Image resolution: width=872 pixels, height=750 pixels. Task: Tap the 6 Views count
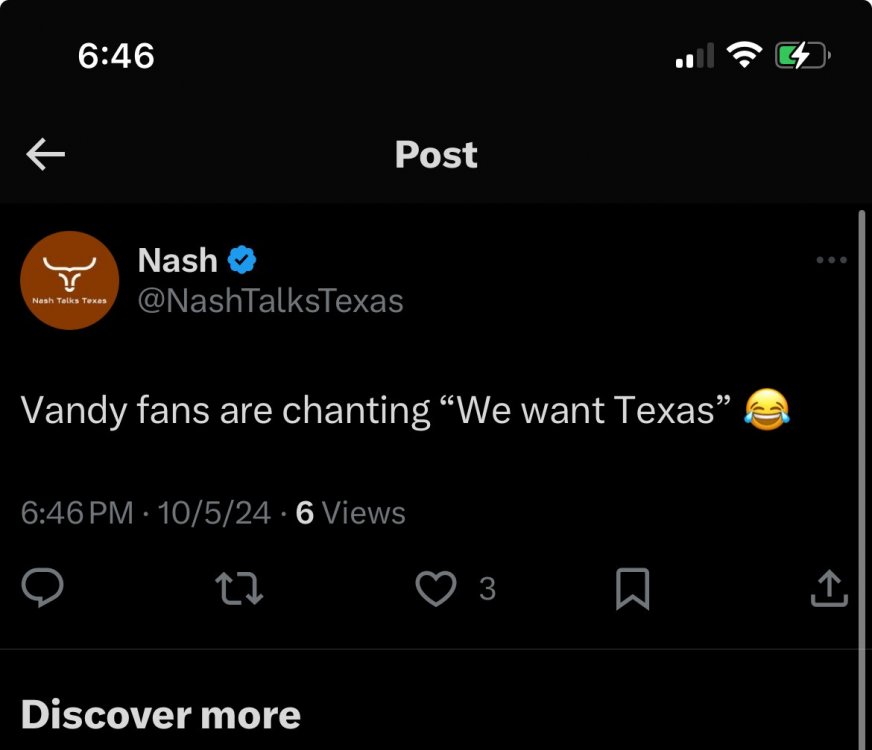351,513
